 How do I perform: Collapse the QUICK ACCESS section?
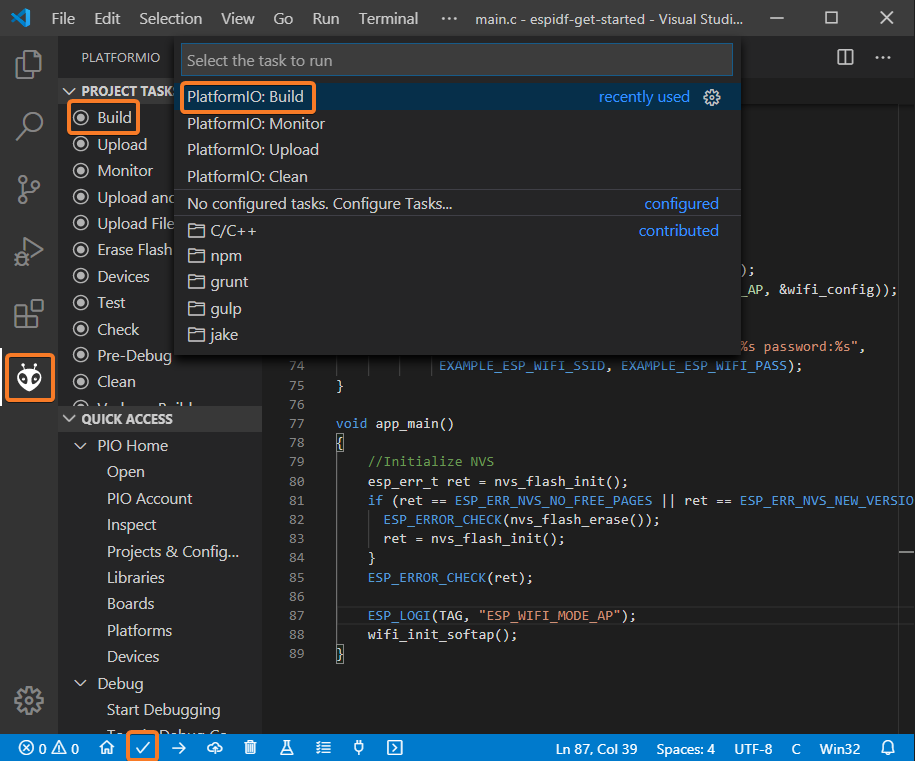click(x=69, y=419)
